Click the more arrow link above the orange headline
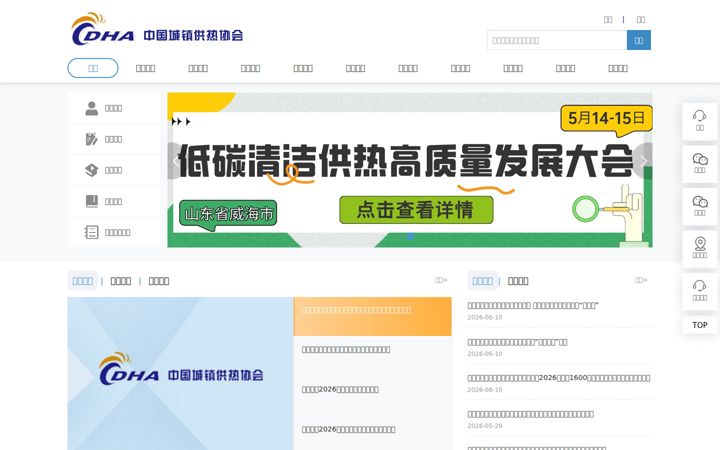This screenshot has width=720, height=450. 441,280
